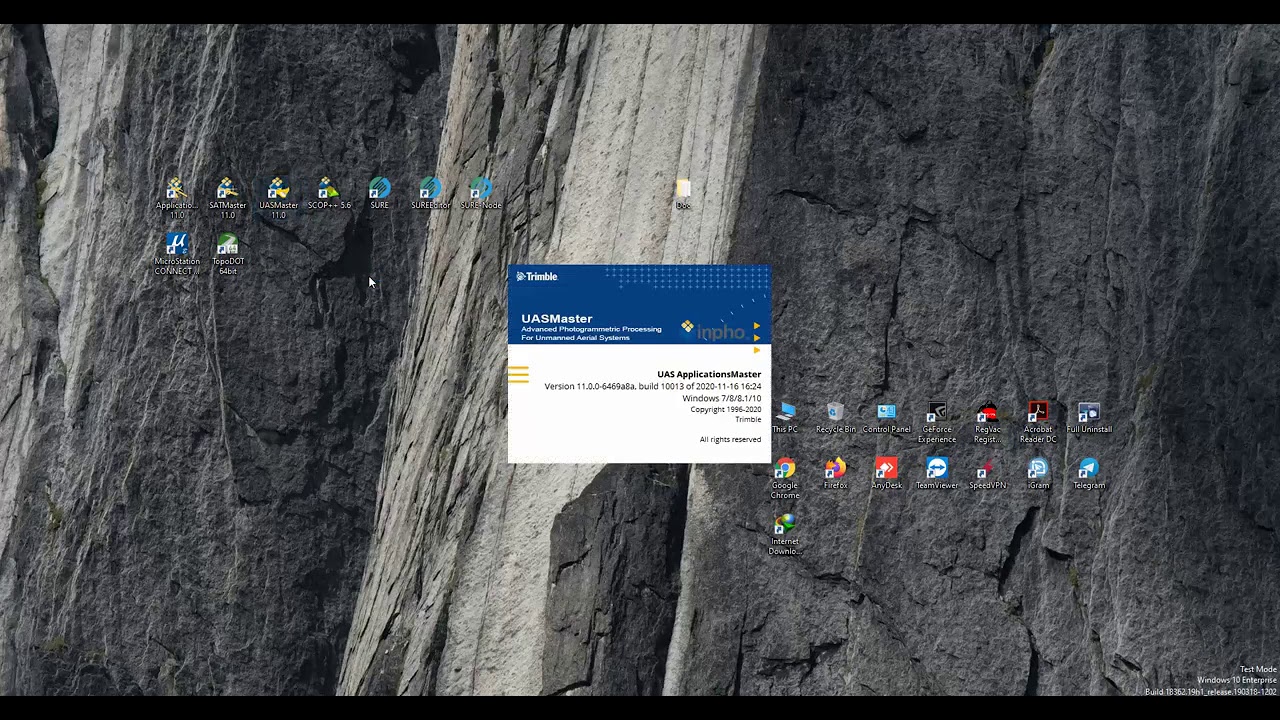
Task: Click the 'Copyright 1996-2020' text
Action: [726, 409]
